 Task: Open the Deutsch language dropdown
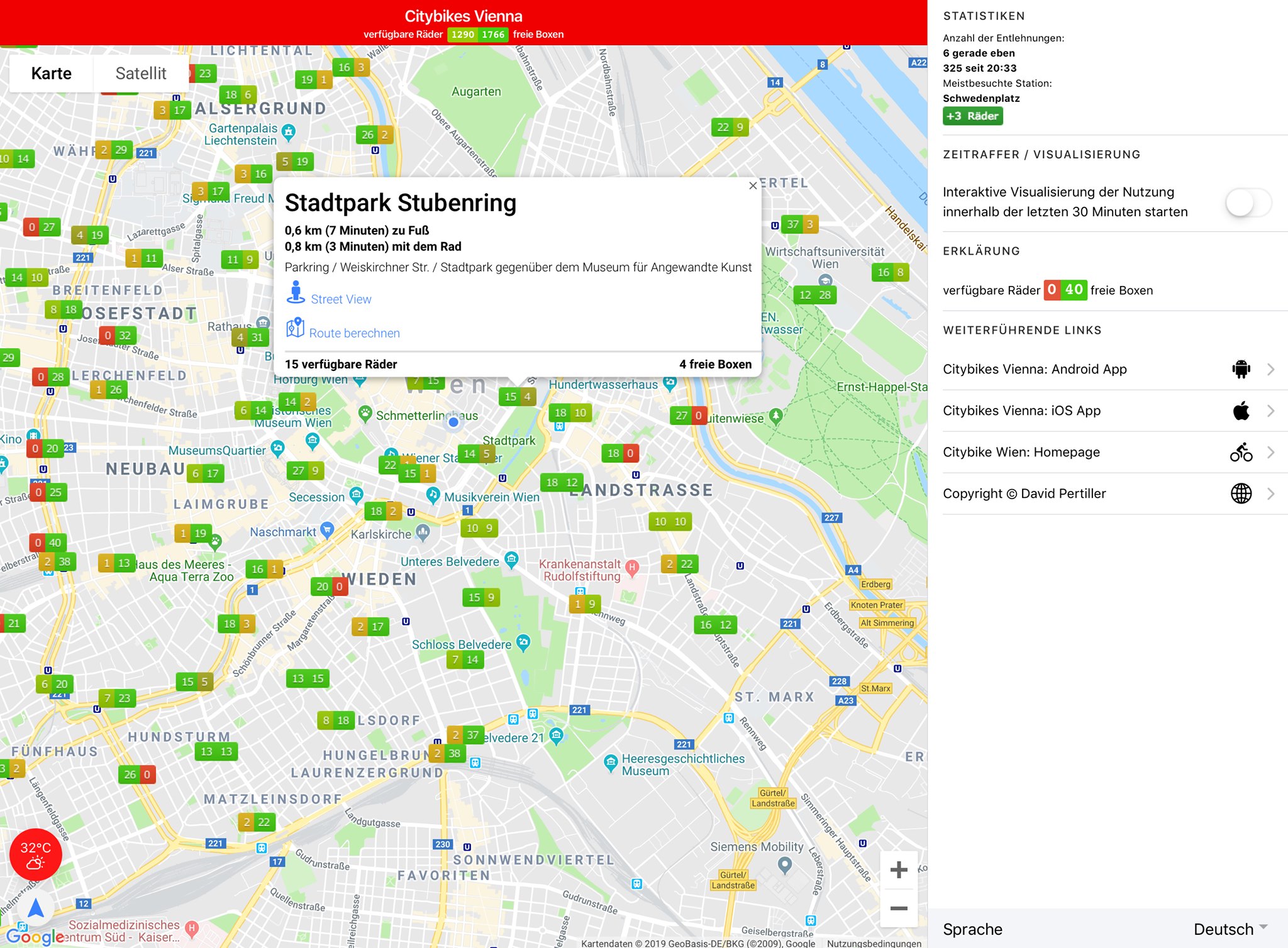click(x=1230, y=929)
